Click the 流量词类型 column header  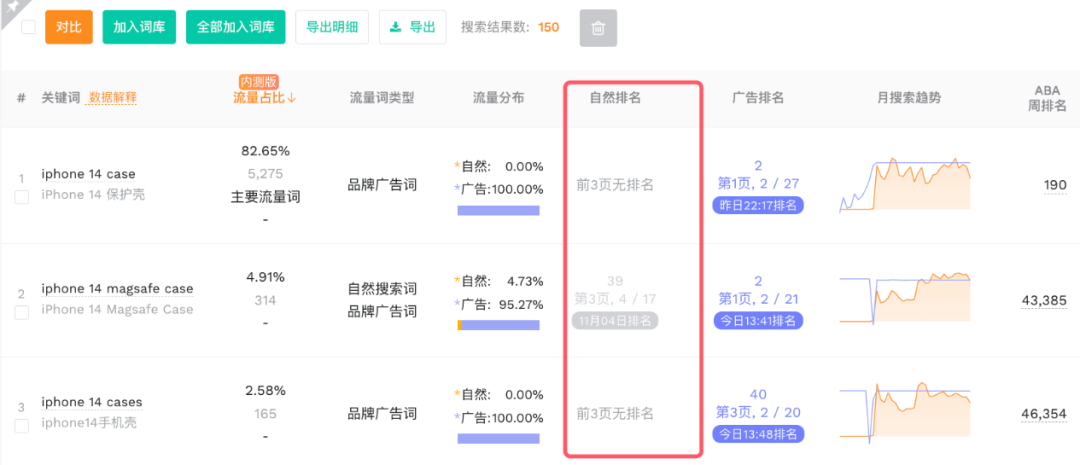tap(382, 98)
